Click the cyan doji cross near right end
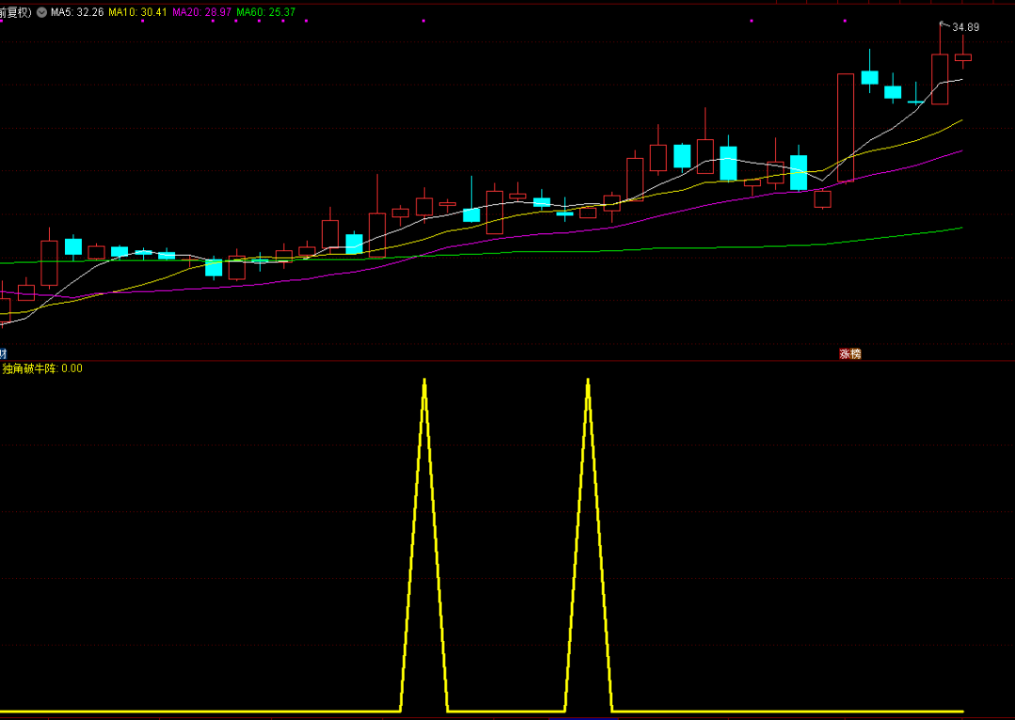 coord(916,100)
